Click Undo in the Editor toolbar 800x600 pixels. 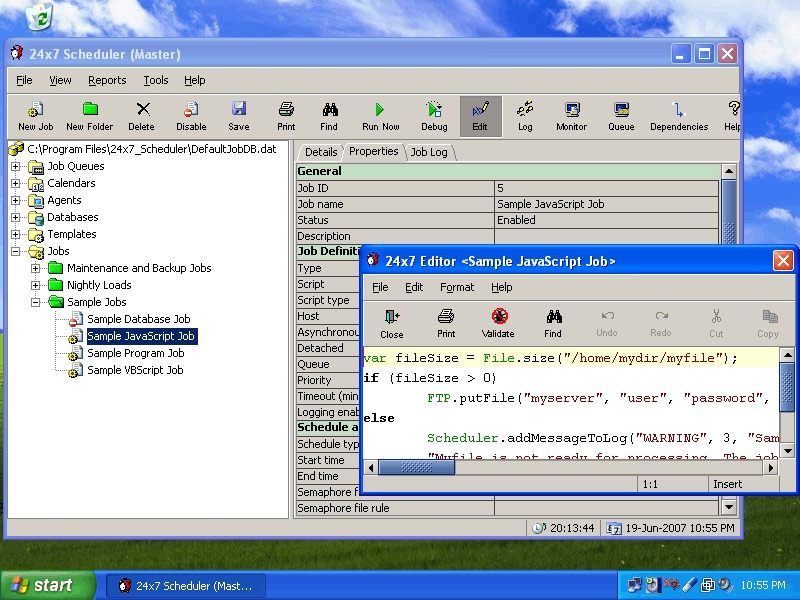[x=607, y=324]
